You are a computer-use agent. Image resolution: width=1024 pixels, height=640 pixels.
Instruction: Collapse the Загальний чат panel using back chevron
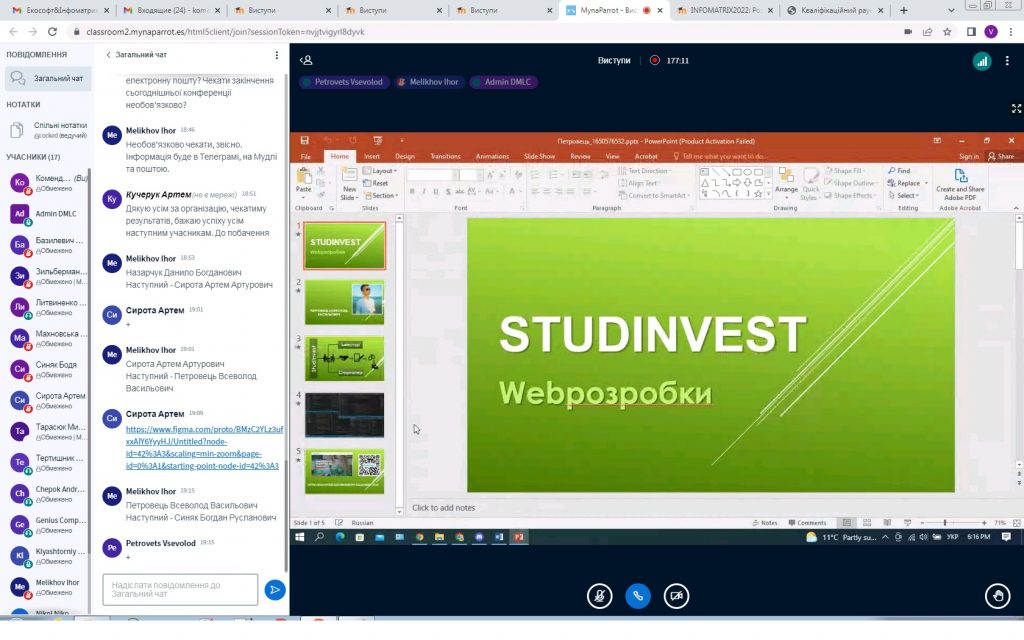(108, 55)
